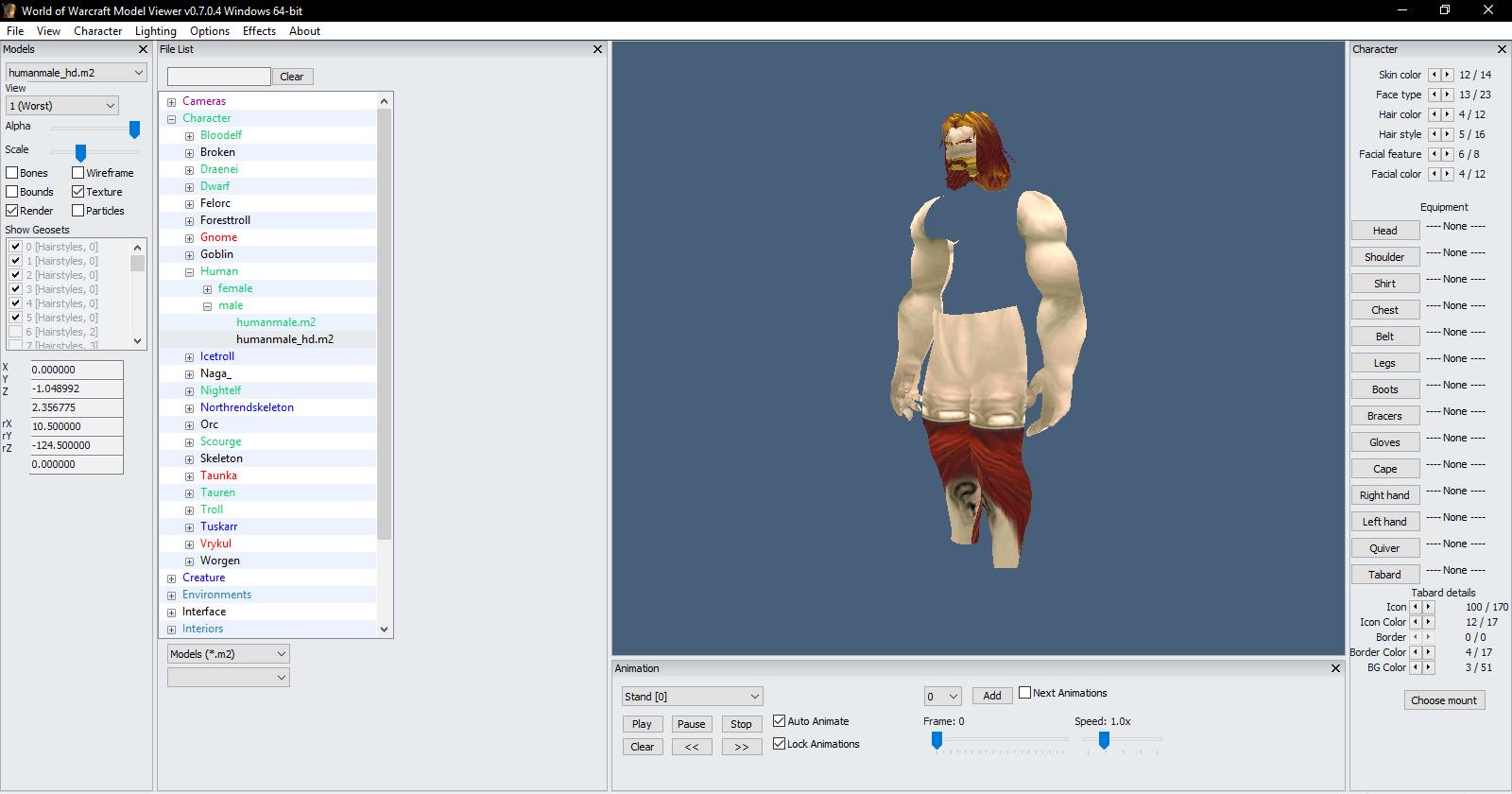
Task: Click the previous Skin color arrow
Action: click(x=1434, y=75)
